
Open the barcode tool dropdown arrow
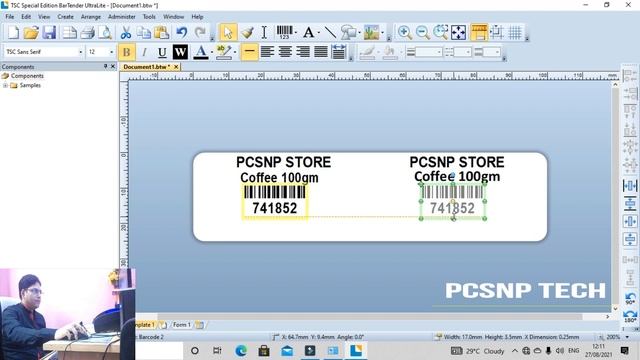(x=296, y=33)
